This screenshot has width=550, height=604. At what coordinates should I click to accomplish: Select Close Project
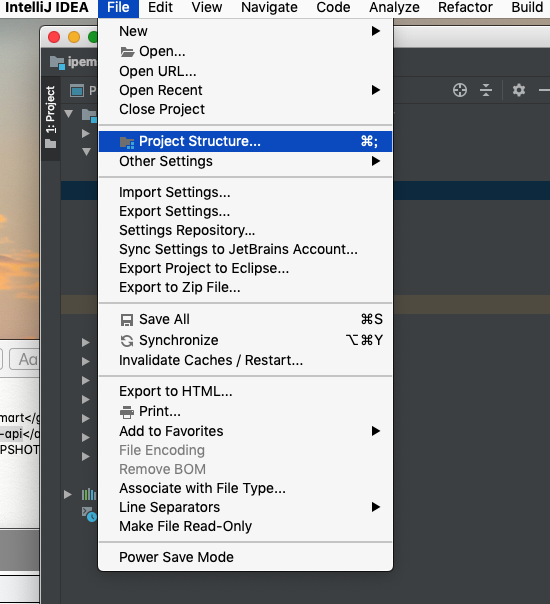pos(245,109)
